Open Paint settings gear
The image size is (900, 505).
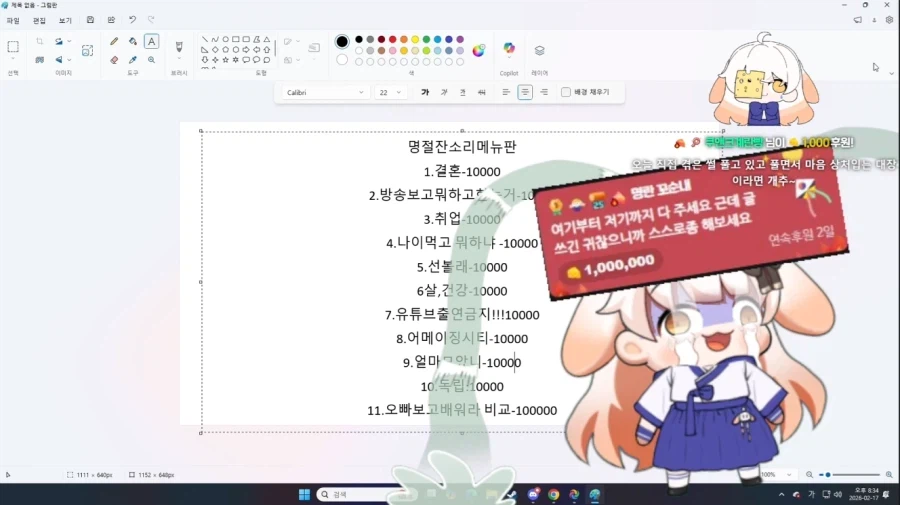pyautogui.click(x=889, y=20)
